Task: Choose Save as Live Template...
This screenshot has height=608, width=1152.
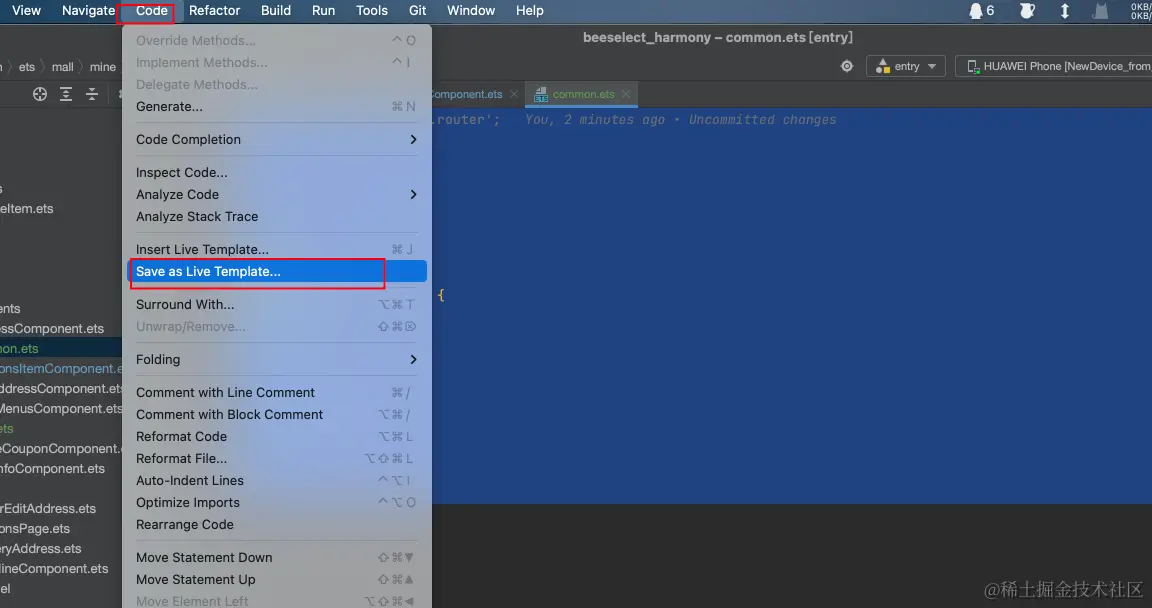Action: click(x=276, y=272)
